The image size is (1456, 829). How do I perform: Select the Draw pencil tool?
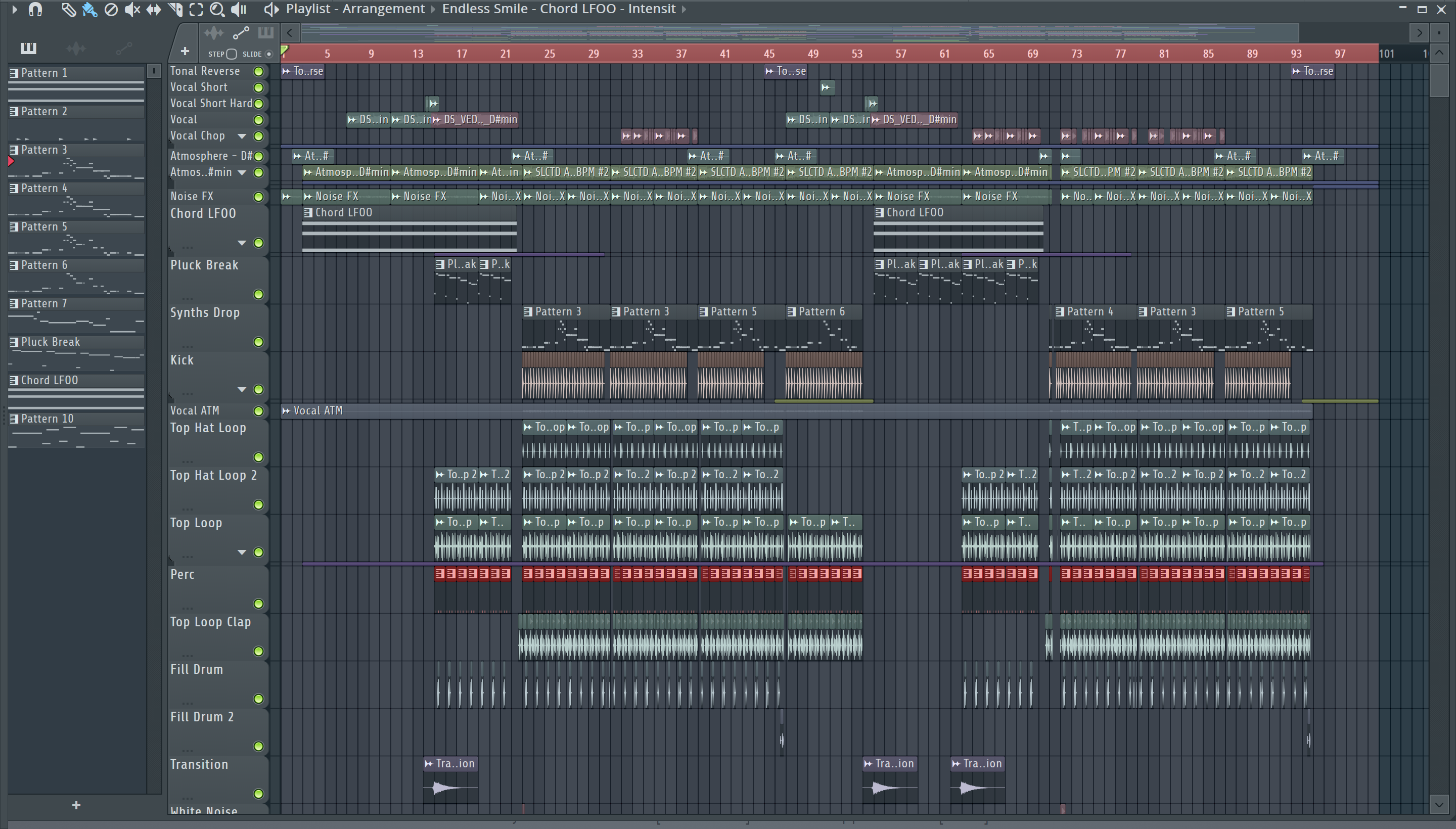68,9
